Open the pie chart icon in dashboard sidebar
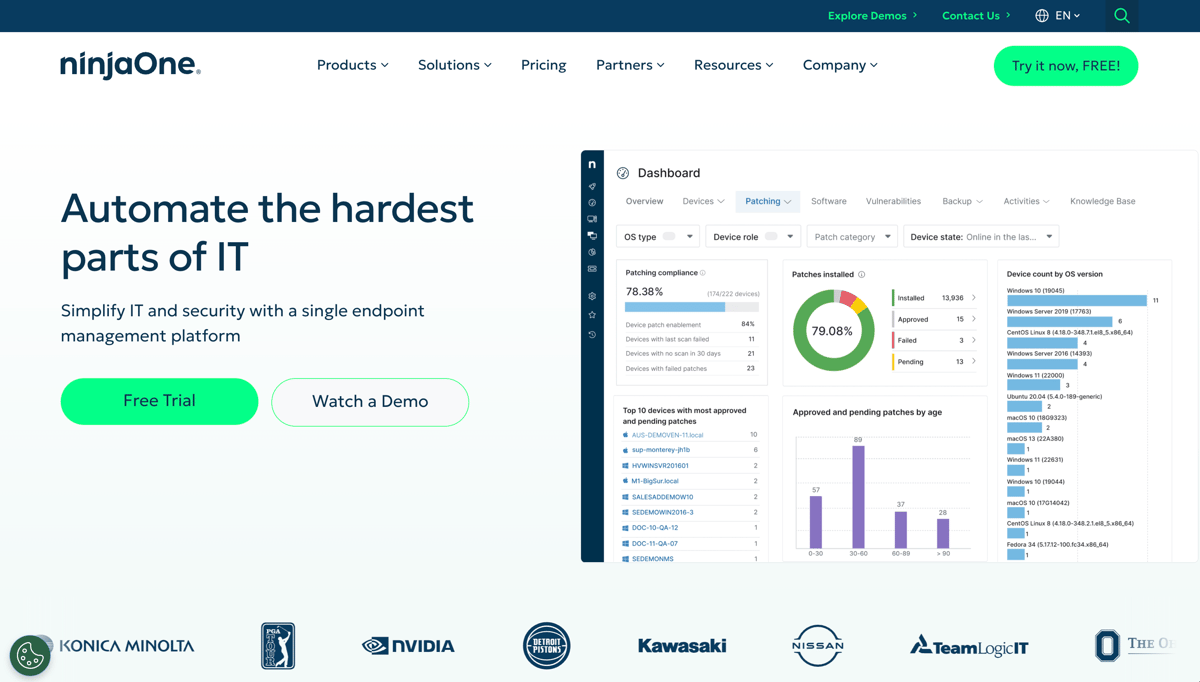1200x682 pixels. [592, 252]
